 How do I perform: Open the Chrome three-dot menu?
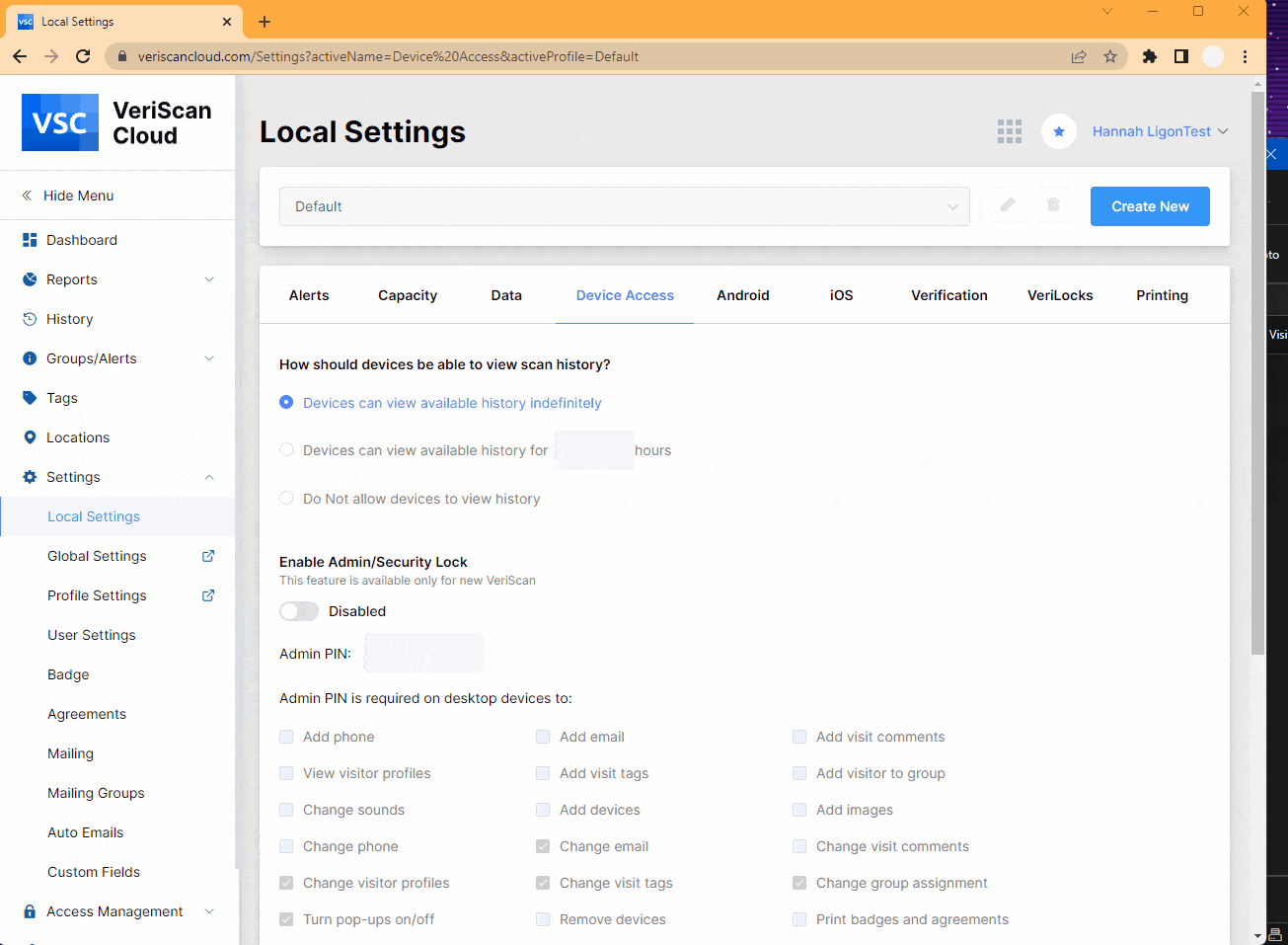pyautogui.click(x=1246, y=56)
